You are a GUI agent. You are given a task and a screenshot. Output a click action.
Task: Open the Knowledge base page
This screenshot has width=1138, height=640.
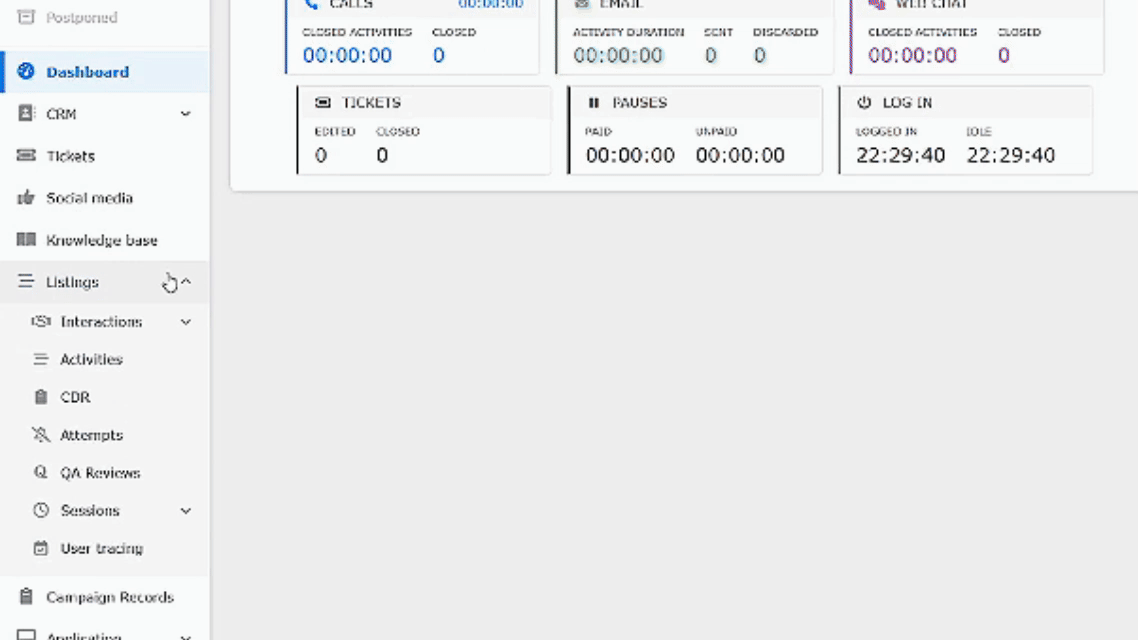tap(101, 240)
